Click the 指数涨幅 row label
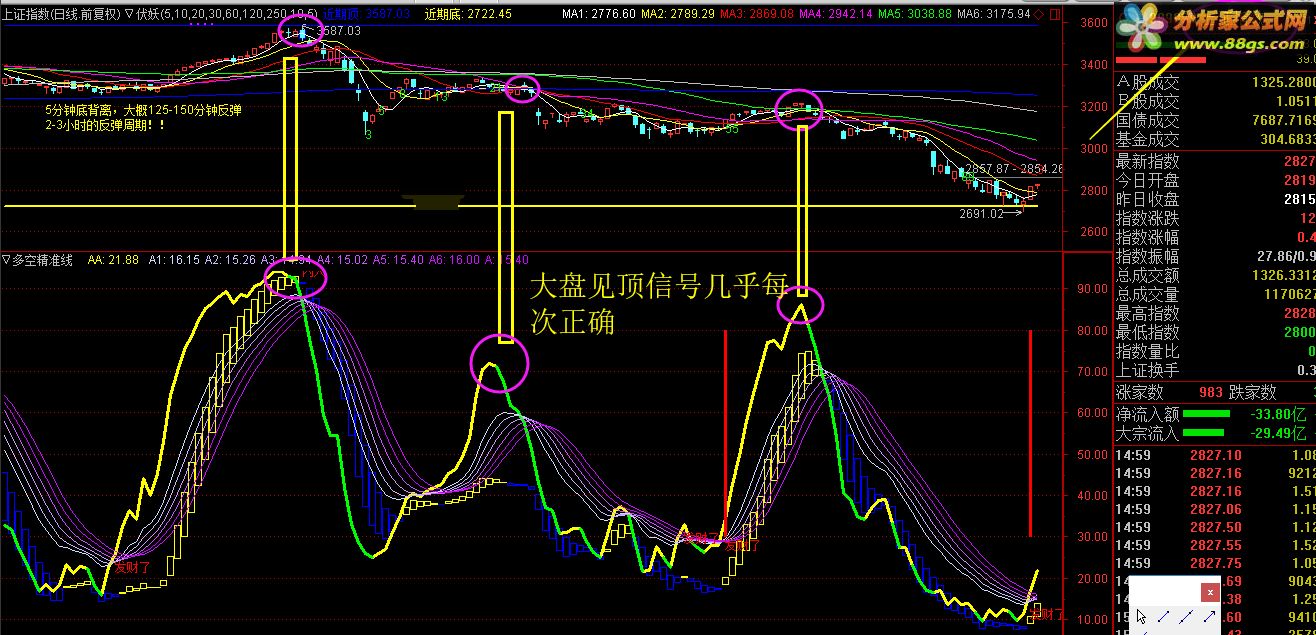Screen dimensions: 1316x635 coord(1147,237)
